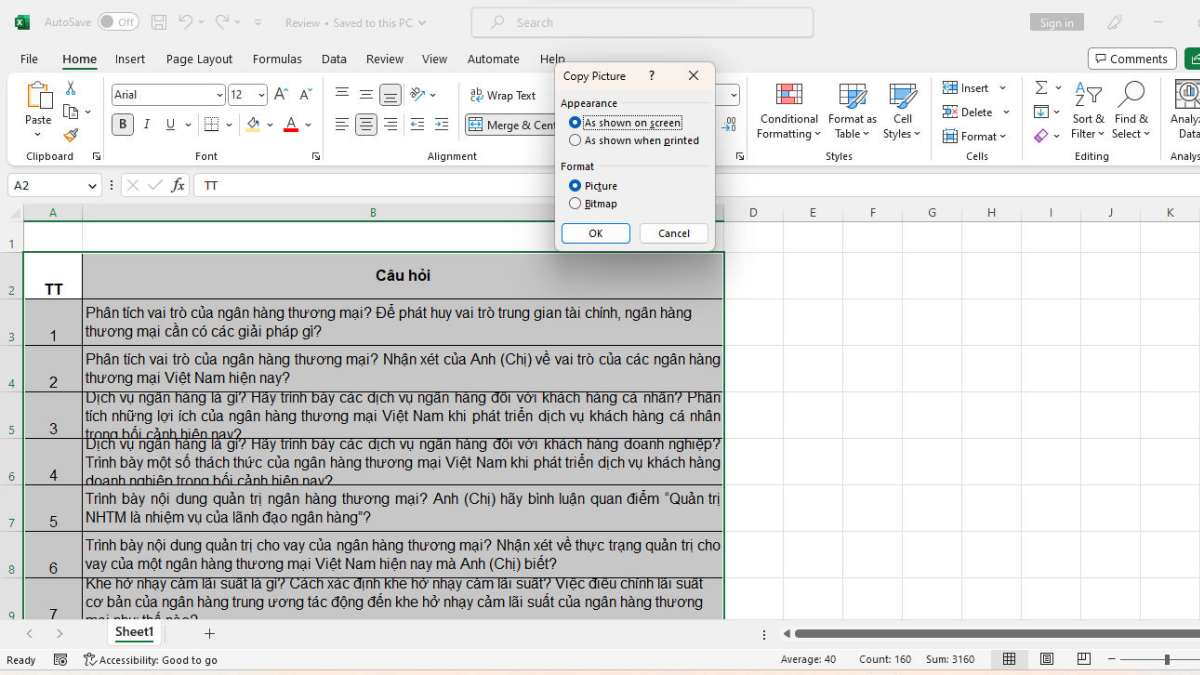Open the Arial font name dropdown
1200x675 pixels.
(219, 95)
